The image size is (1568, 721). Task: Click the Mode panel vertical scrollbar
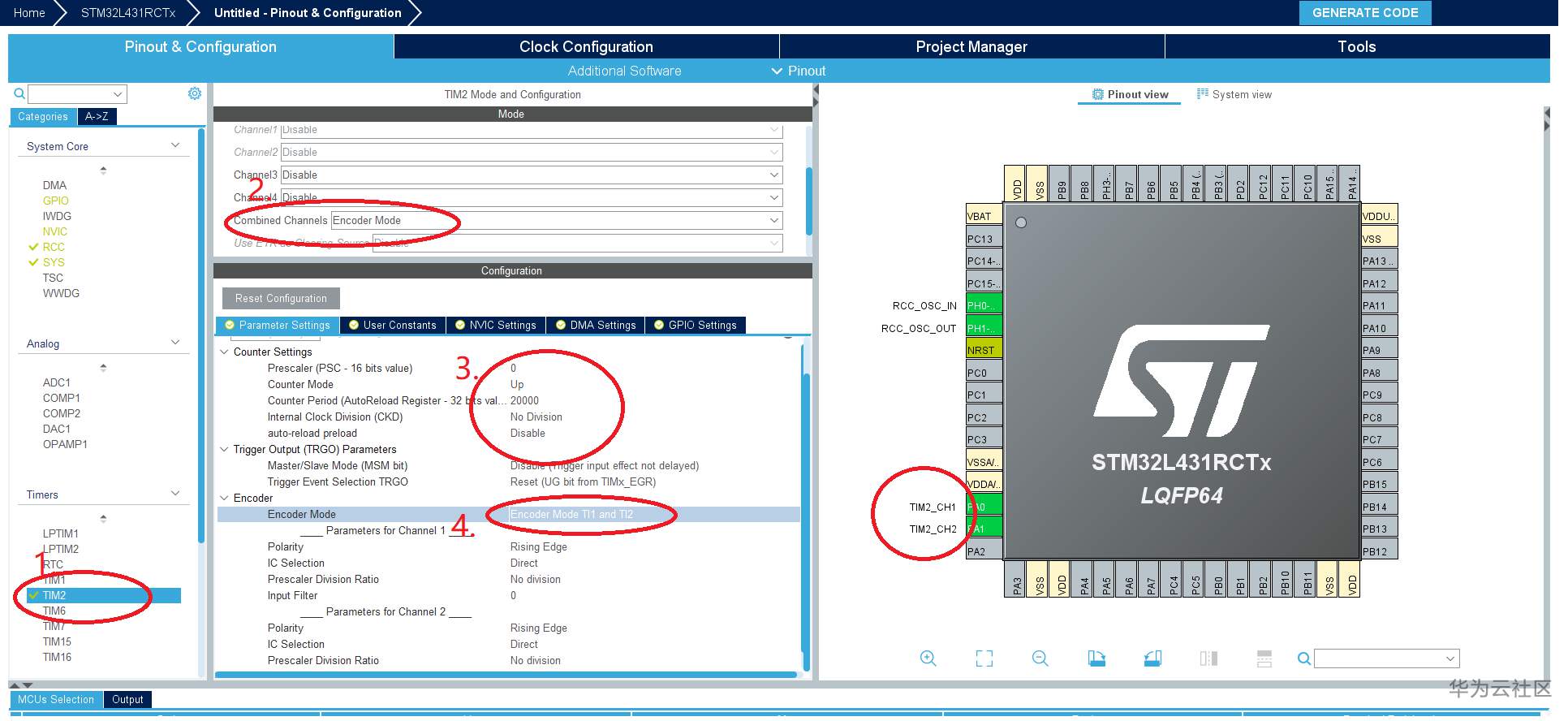coord(808,201)
